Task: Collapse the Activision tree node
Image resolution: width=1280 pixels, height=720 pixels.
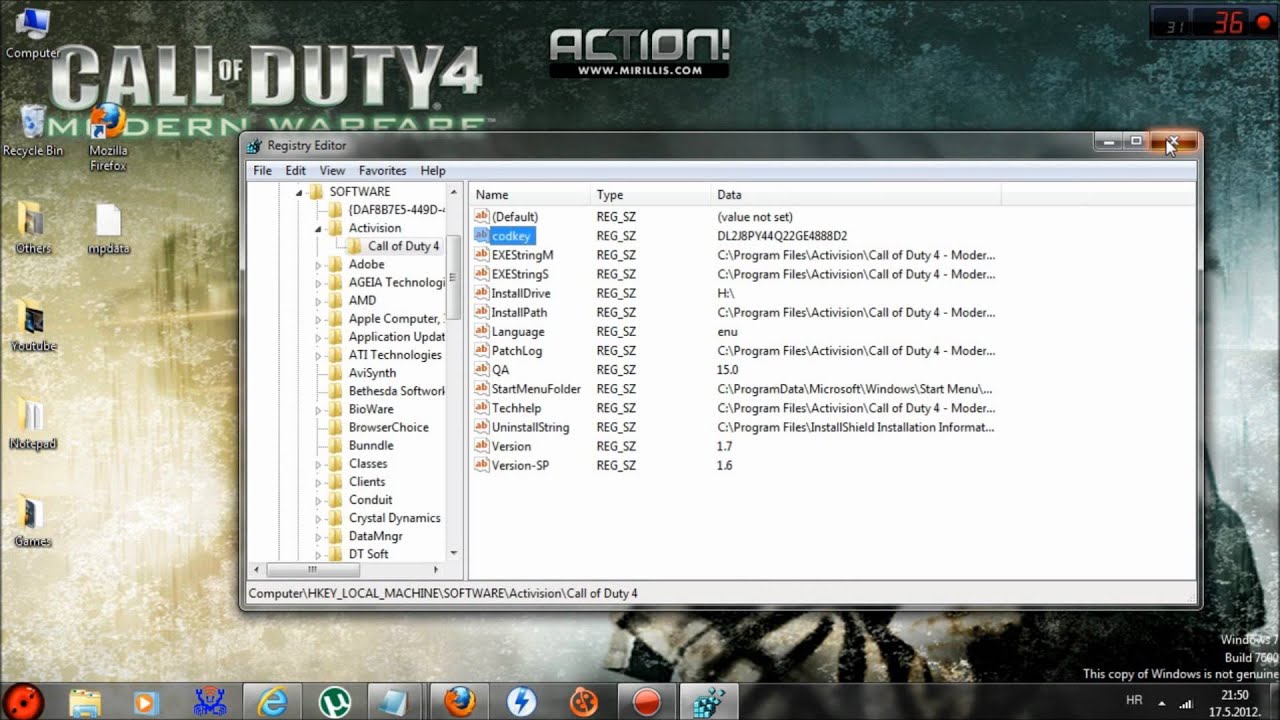Action: tap(319, 229)
